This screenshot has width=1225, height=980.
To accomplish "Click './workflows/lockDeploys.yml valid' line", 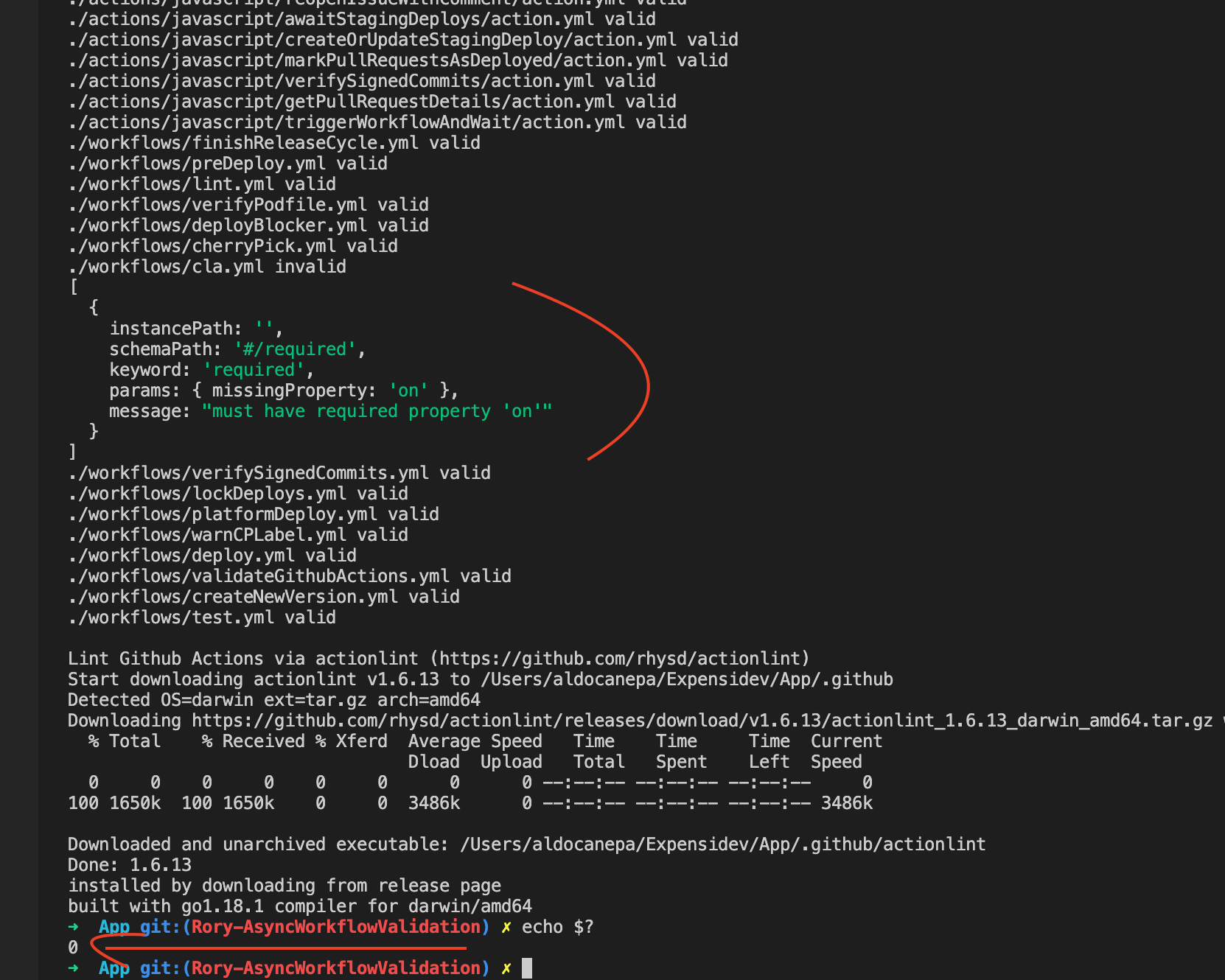I will (x=238, y=494).
